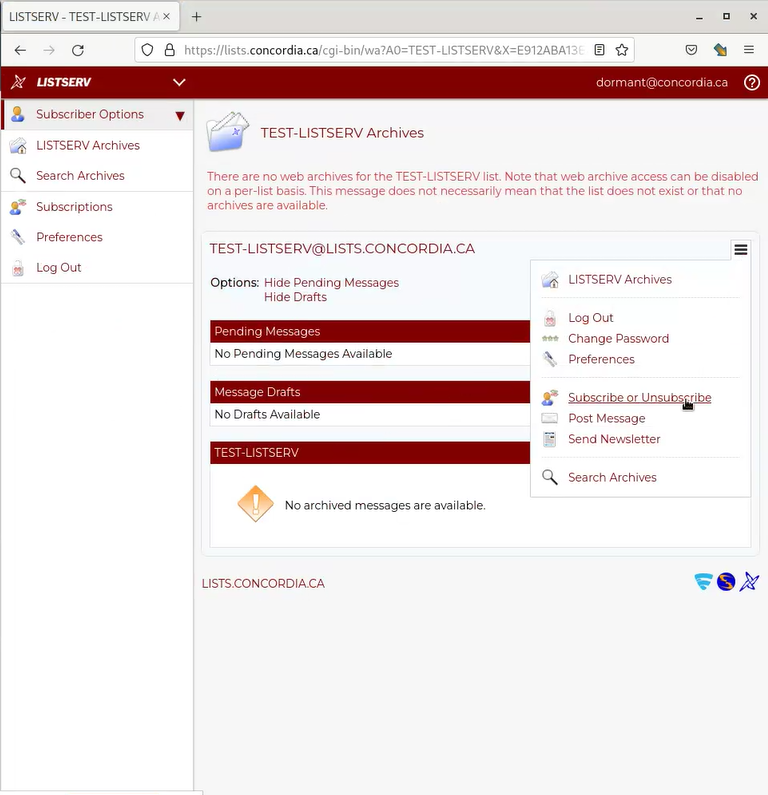Click Change Password asterisks icon
The height and width of the screenshot is (795, 768).
coord(550,339)
